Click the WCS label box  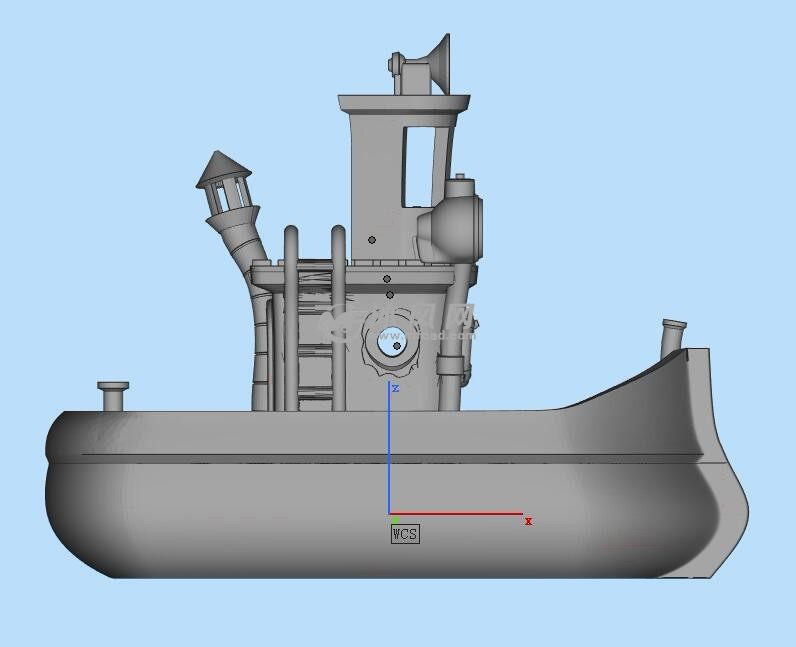point(404,534)
